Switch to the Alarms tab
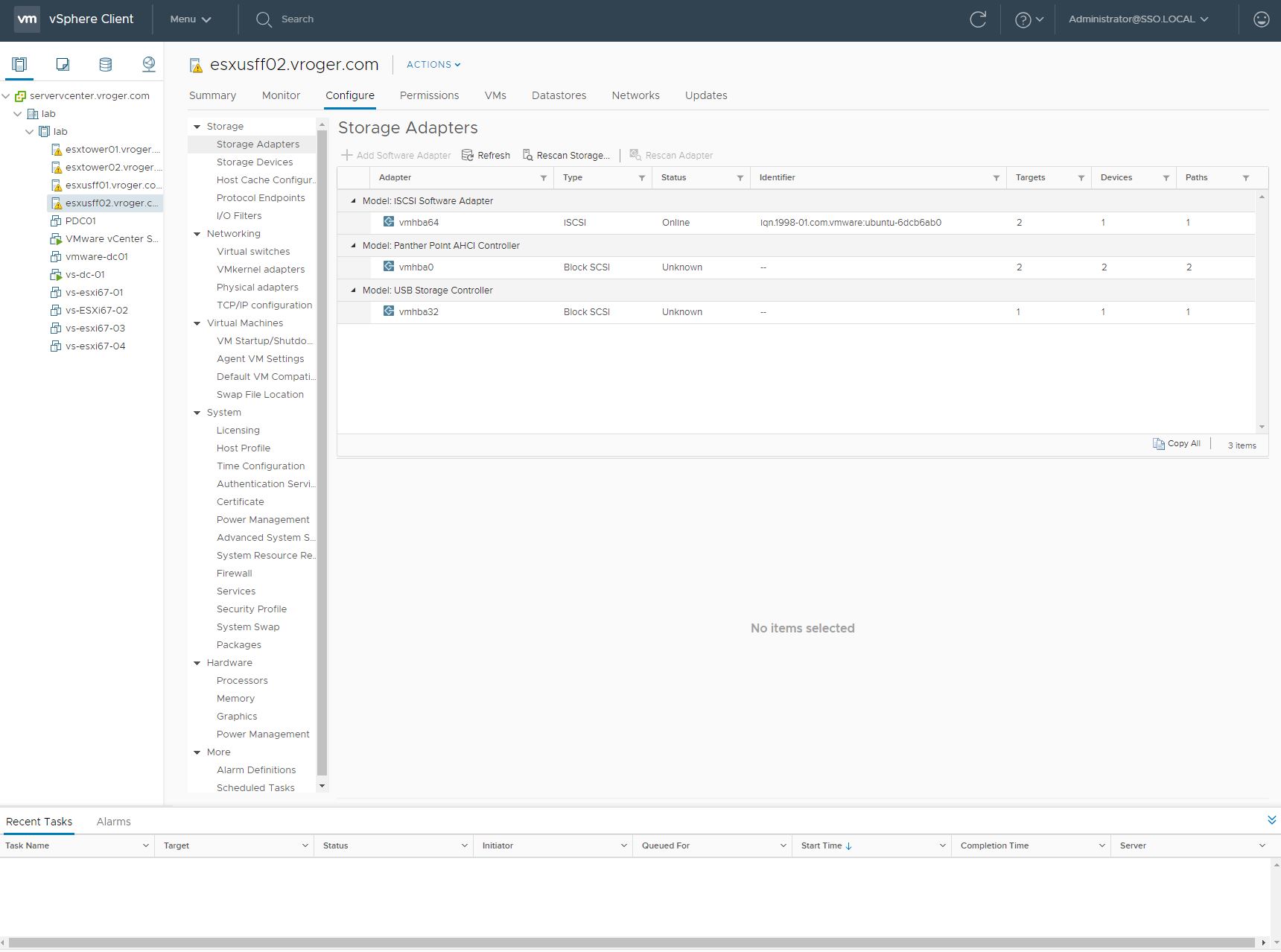The width and height of the screenshot is (1281, 952). pyautogui.click(x=113, y=822)
